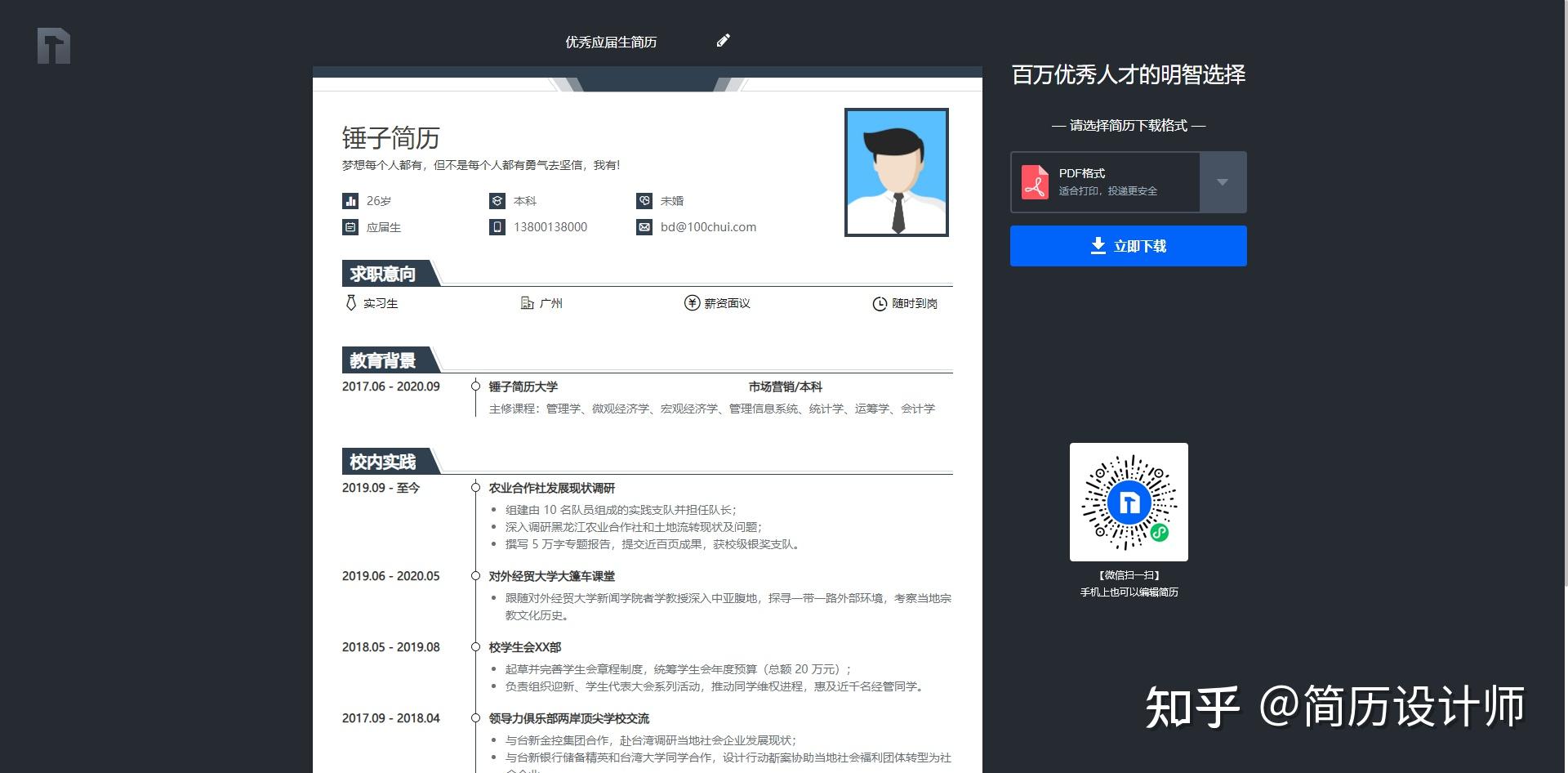1568x773 pixels.
Task: Click the date 2018.05 - 2019.08
Action: pyautogui.click(x=390, y=647)
